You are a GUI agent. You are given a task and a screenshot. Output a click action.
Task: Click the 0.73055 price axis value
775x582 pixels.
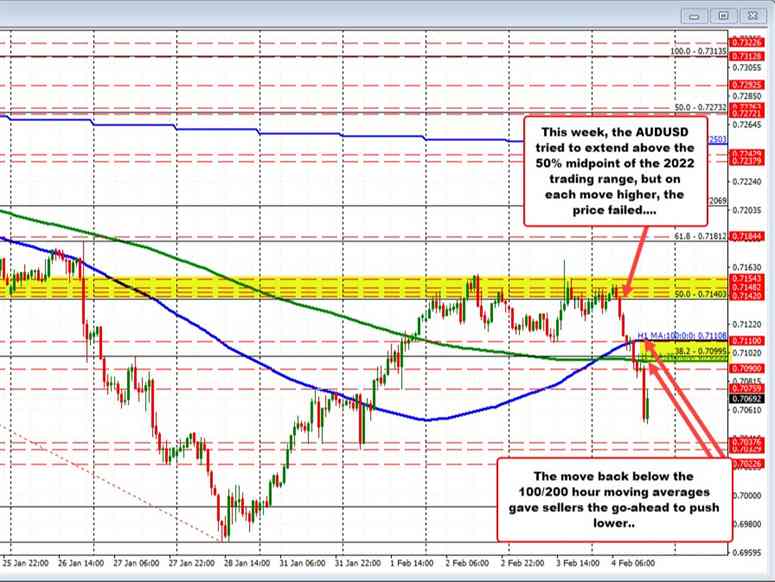[746, 67]
